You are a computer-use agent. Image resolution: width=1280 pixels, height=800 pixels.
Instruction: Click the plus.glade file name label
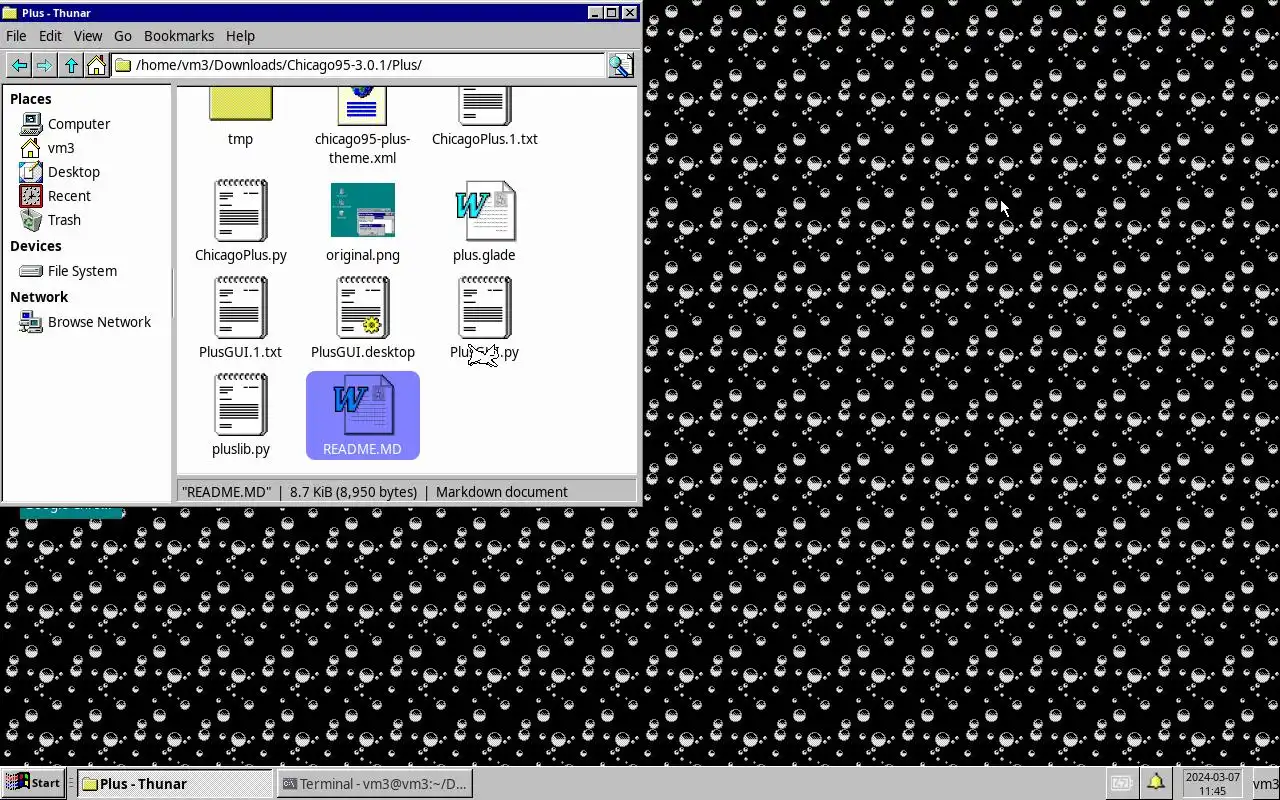tap(484, 255)
